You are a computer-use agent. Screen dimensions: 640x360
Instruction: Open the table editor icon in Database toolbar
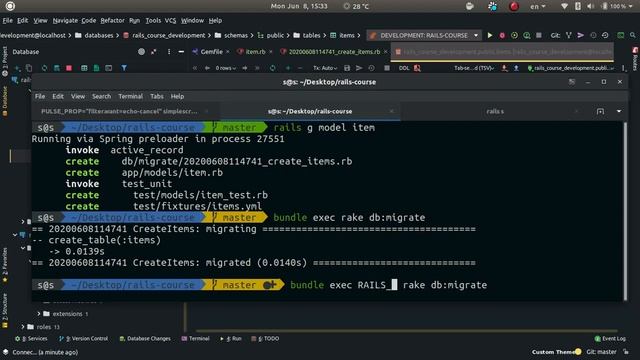(84, 68)
